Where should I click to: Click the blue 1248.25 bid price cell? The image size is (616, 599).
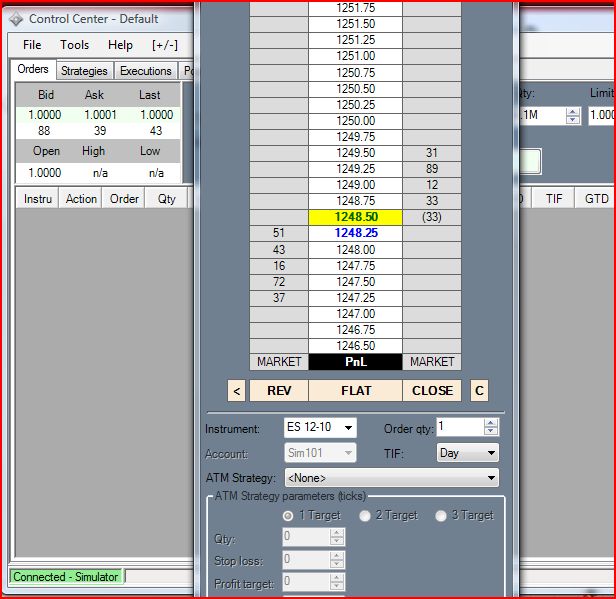click(x=356, y=233)
